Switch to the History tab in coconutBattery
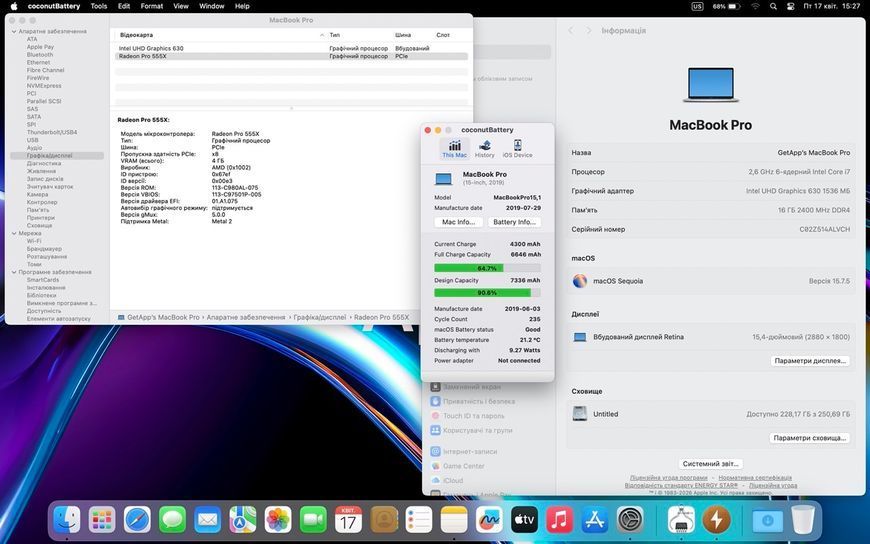Viewport: 870px width, 544px height. [484, 149]
